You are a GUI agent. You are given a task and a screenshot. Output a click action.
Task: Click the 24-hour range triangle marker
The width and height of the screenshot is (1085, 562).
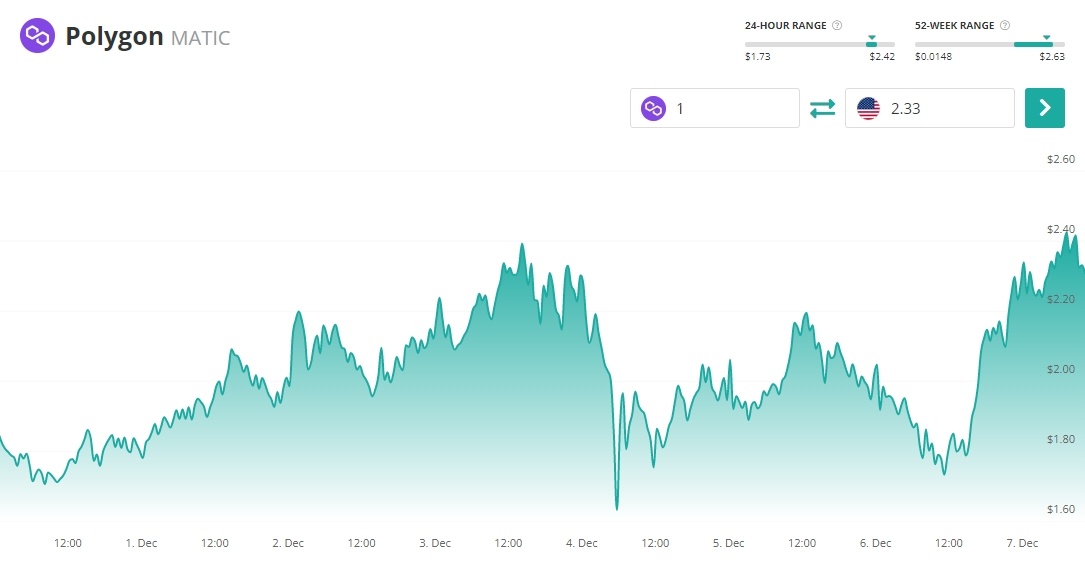point(871,38)
